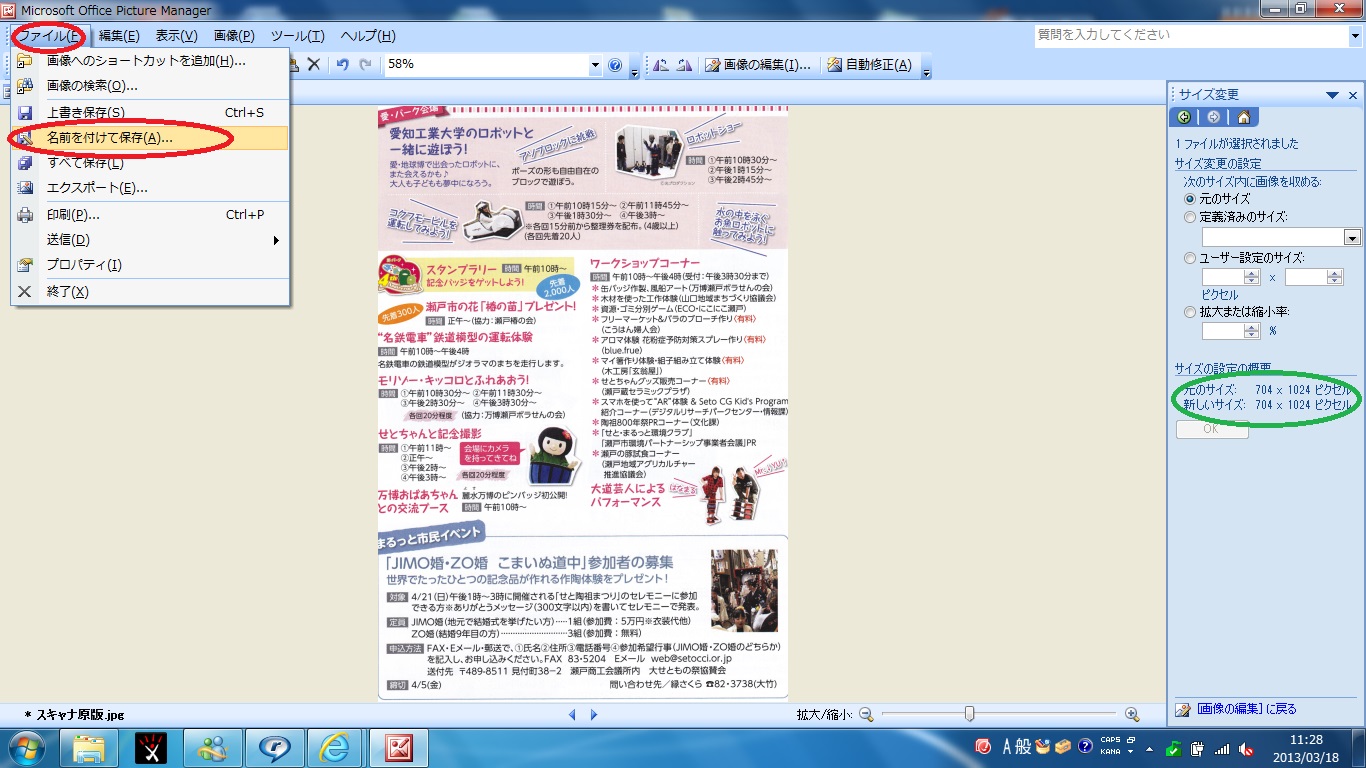
Task: Open Windows Live Messenger taskbar icon
Action: (x=213, y=748)
